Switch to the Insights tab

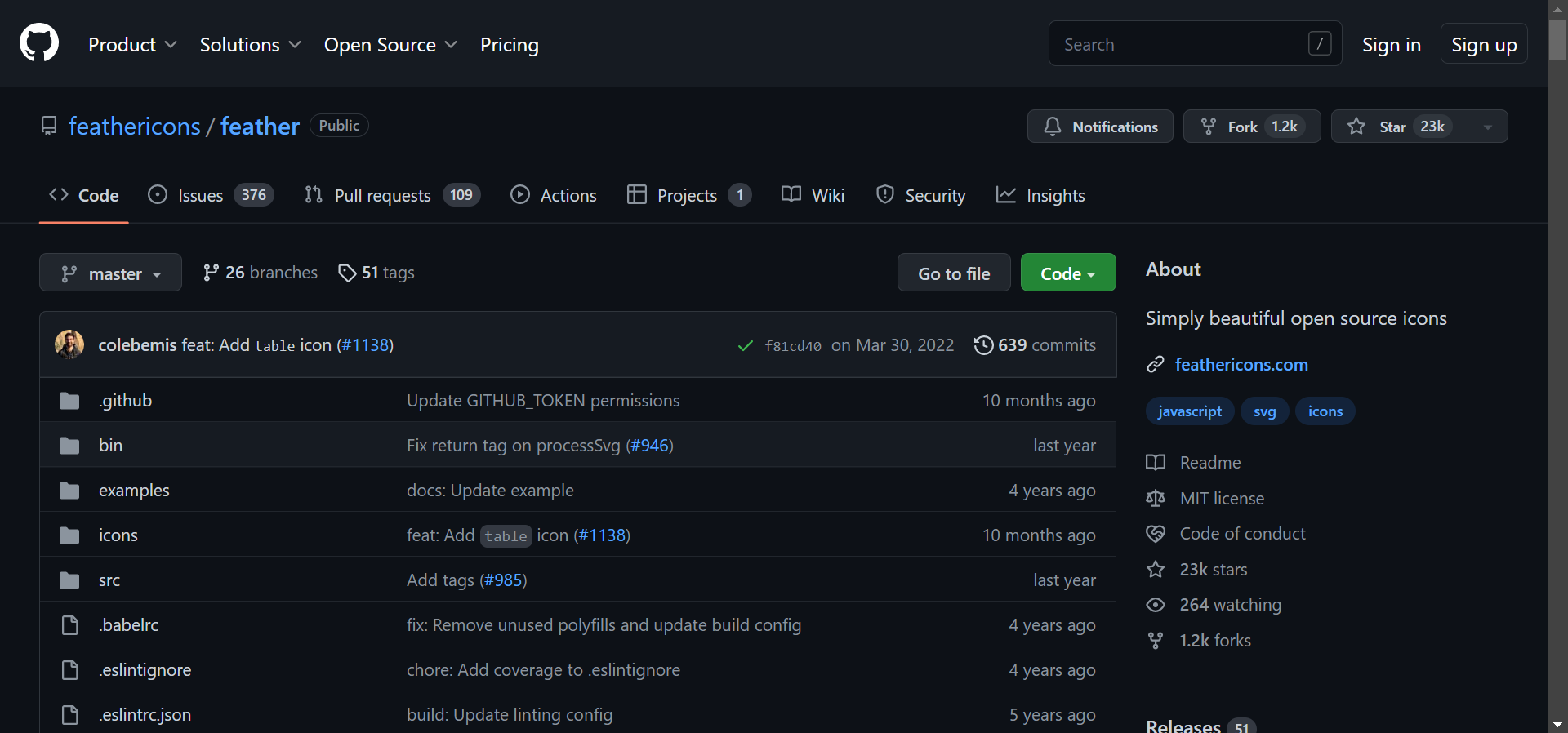pyautogui.click(x=1040, y=196)
